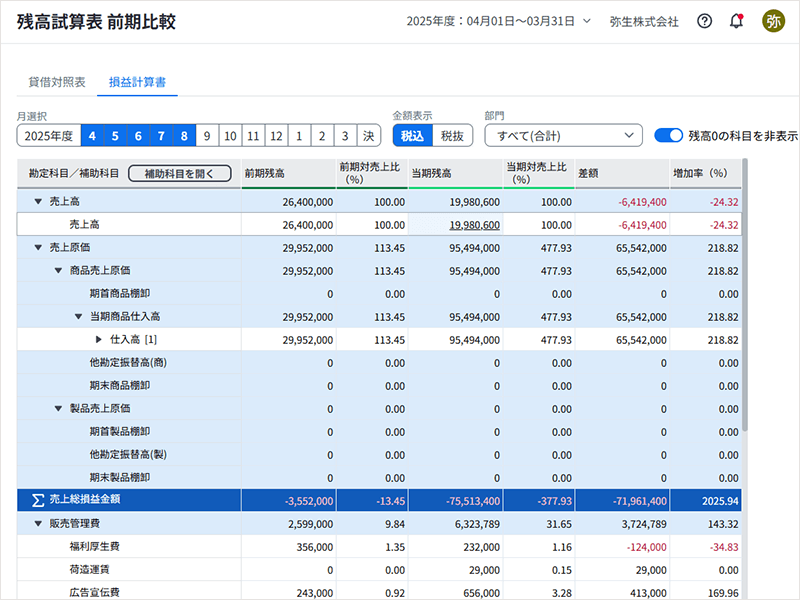
Task: Click the sigma icon on 売上総損益金額 row
Action: pos(38,498)
